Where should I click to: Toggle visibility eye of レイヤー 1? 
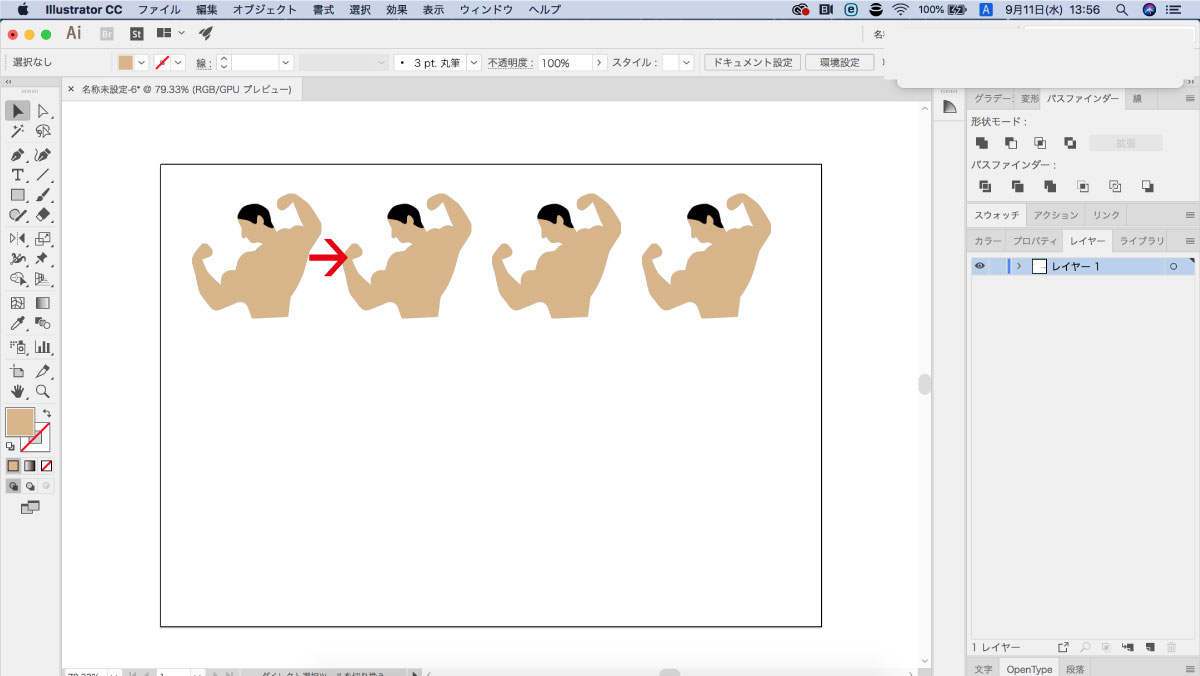[980, 266]
